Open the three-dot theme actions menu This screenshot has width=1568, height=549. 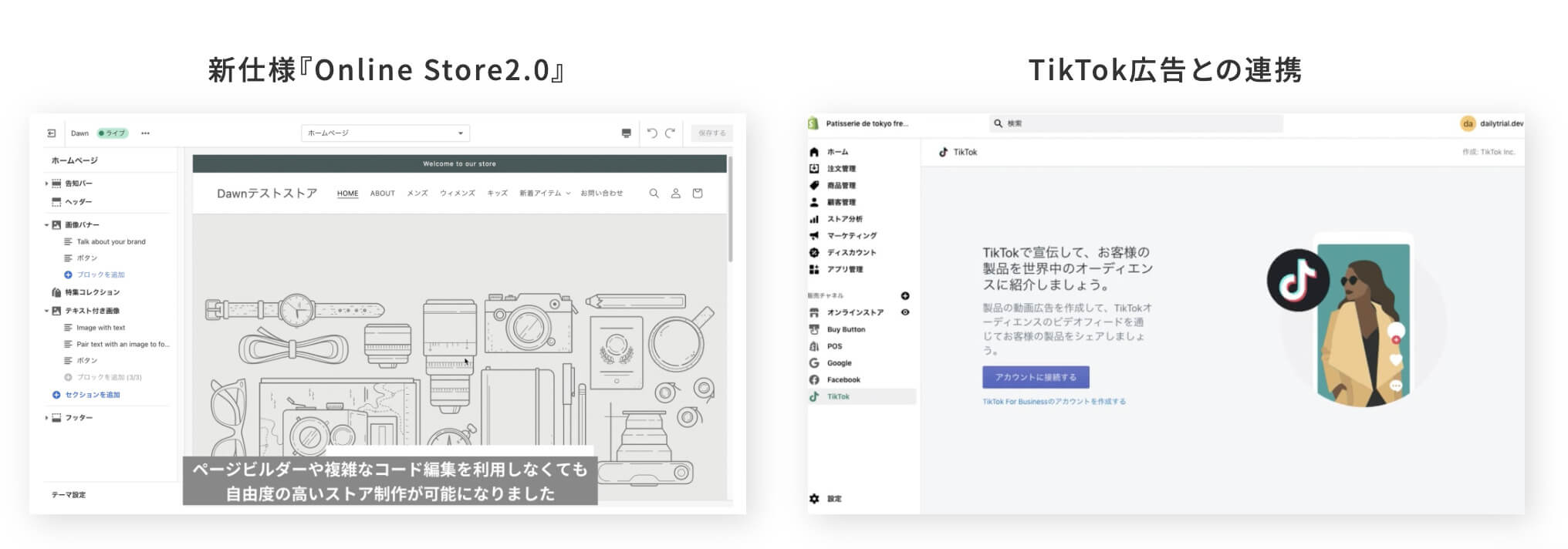click(145, 133)
